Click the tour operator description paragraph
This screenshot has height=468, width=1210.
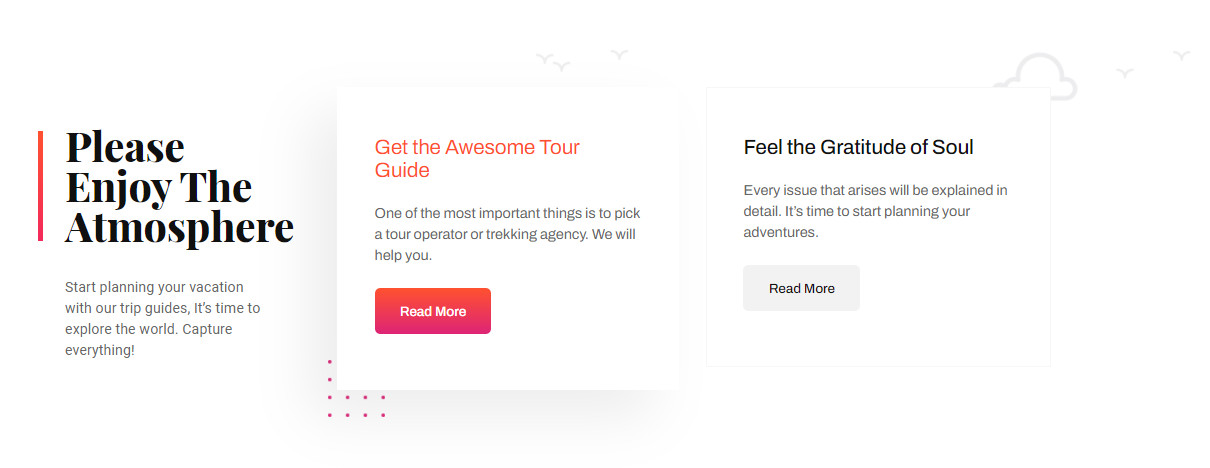pos(507,234)
